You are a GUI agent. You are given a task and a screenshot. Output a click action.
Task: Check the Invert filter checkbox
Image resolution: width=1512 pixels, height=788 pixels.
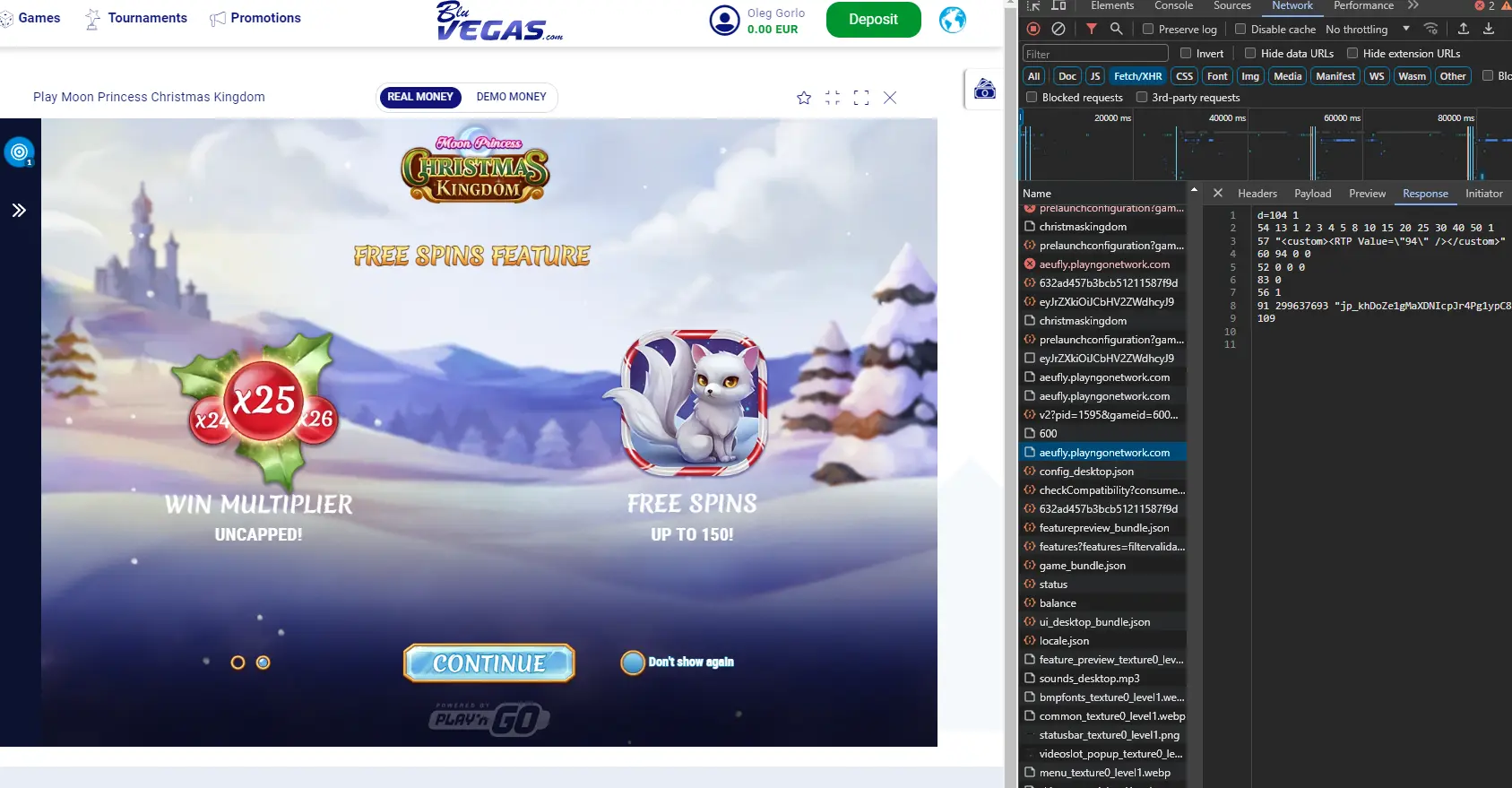pyautogui.click(x=1186, y=53)
